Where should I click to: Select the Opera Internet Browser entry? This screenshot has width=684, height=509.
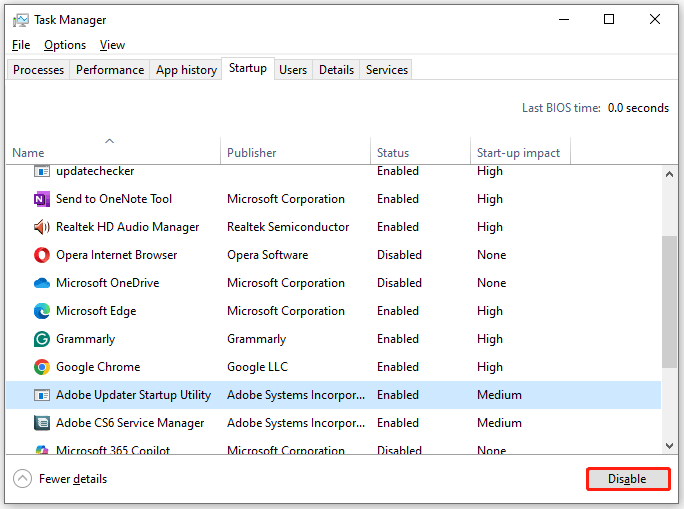coord(116,255)
